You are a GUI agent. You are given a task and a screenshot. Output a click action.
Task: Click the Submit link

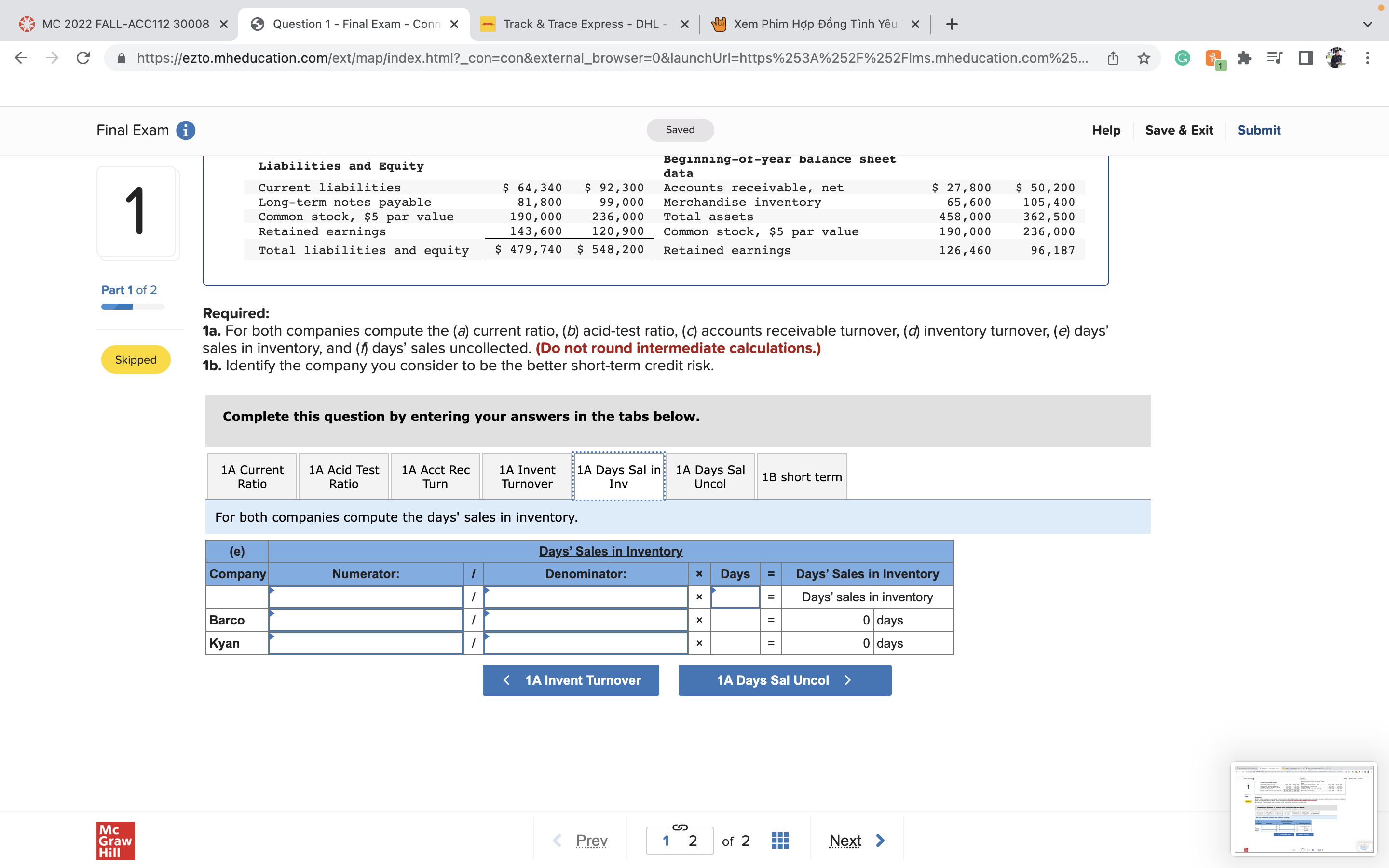pos(1258,130)
